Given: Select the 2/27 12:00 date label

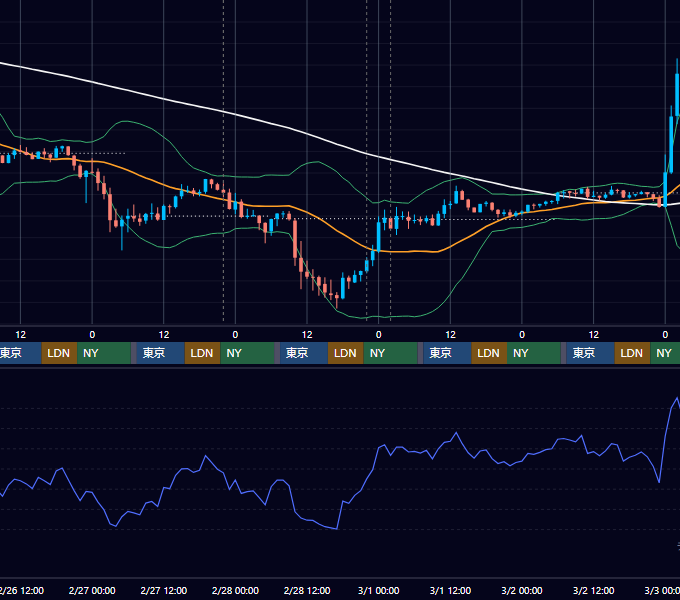Looking at the screenshot, I should pos(163,590).
